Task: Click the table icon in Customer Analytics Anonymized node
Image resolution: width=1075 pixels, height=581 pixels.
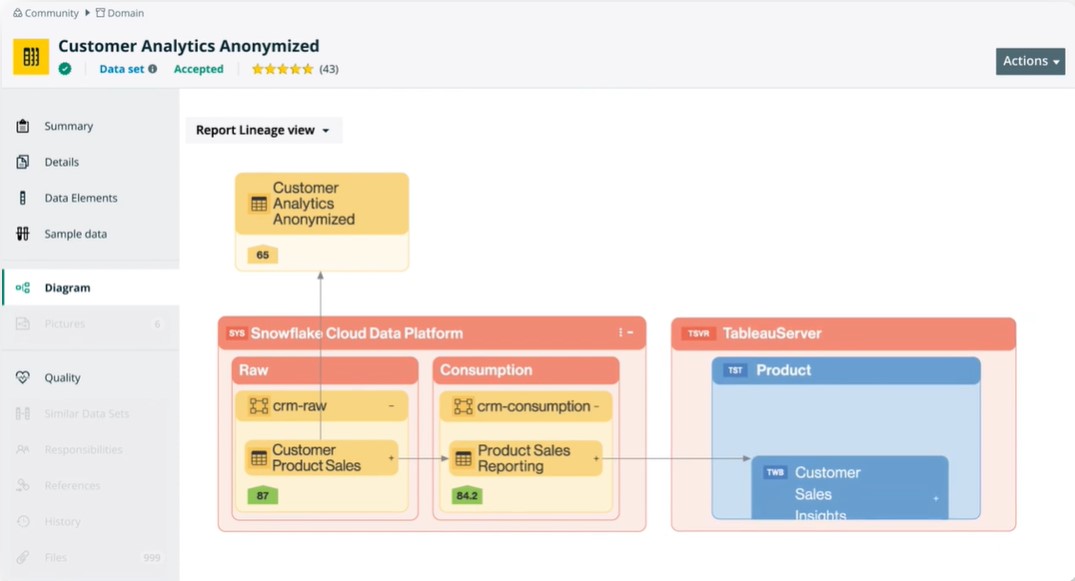Action: coord(258,204)
